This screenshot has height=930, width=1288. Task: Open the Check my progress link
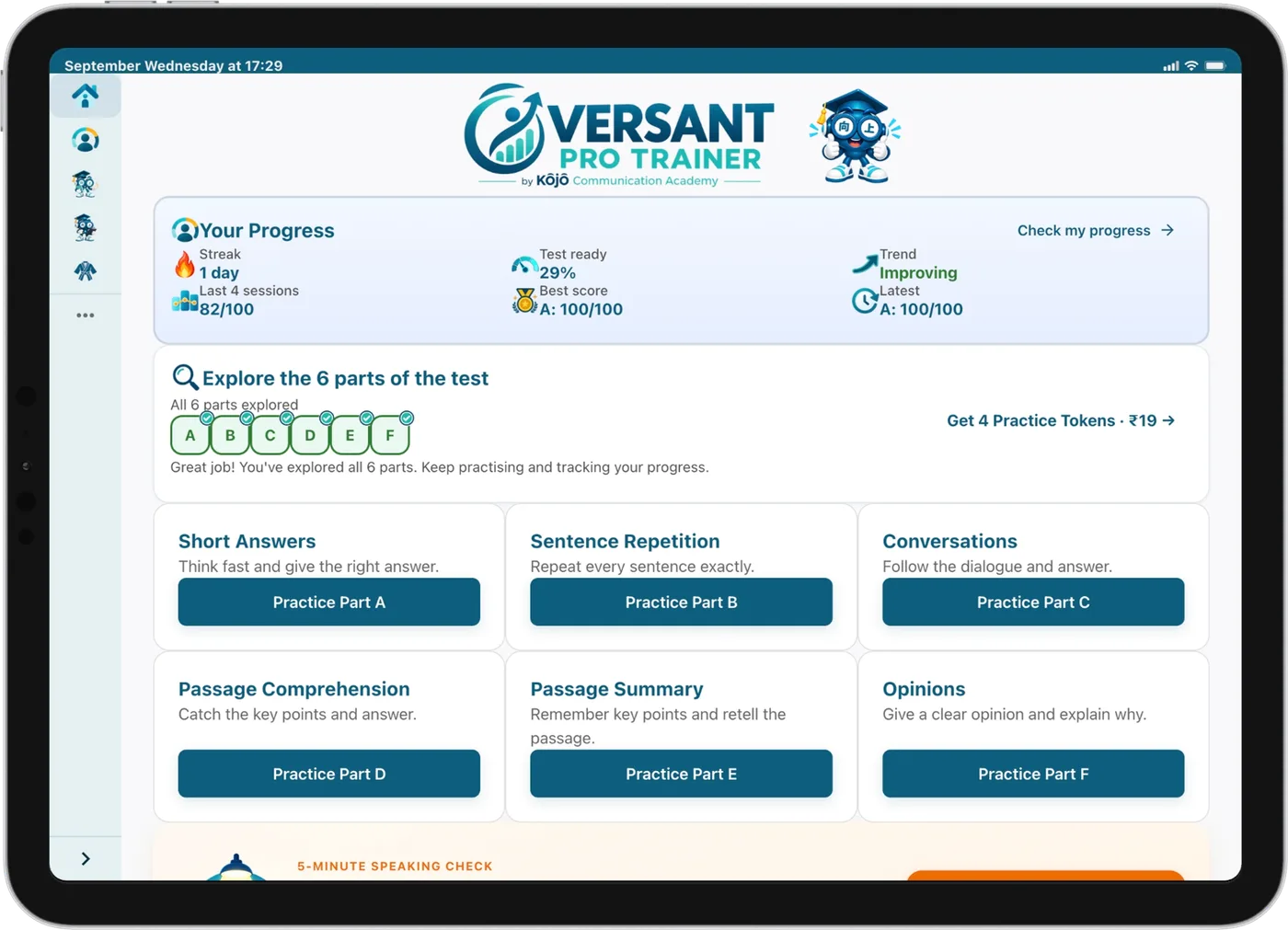(x=1095, y=230)
